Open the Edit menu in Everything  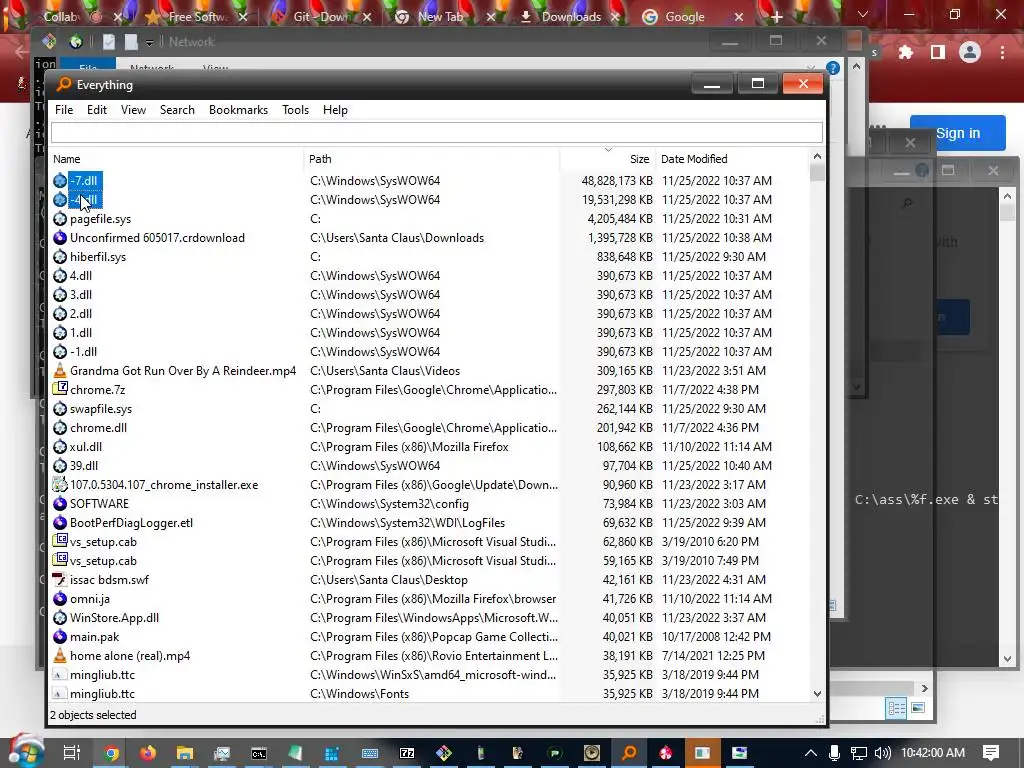97,110
